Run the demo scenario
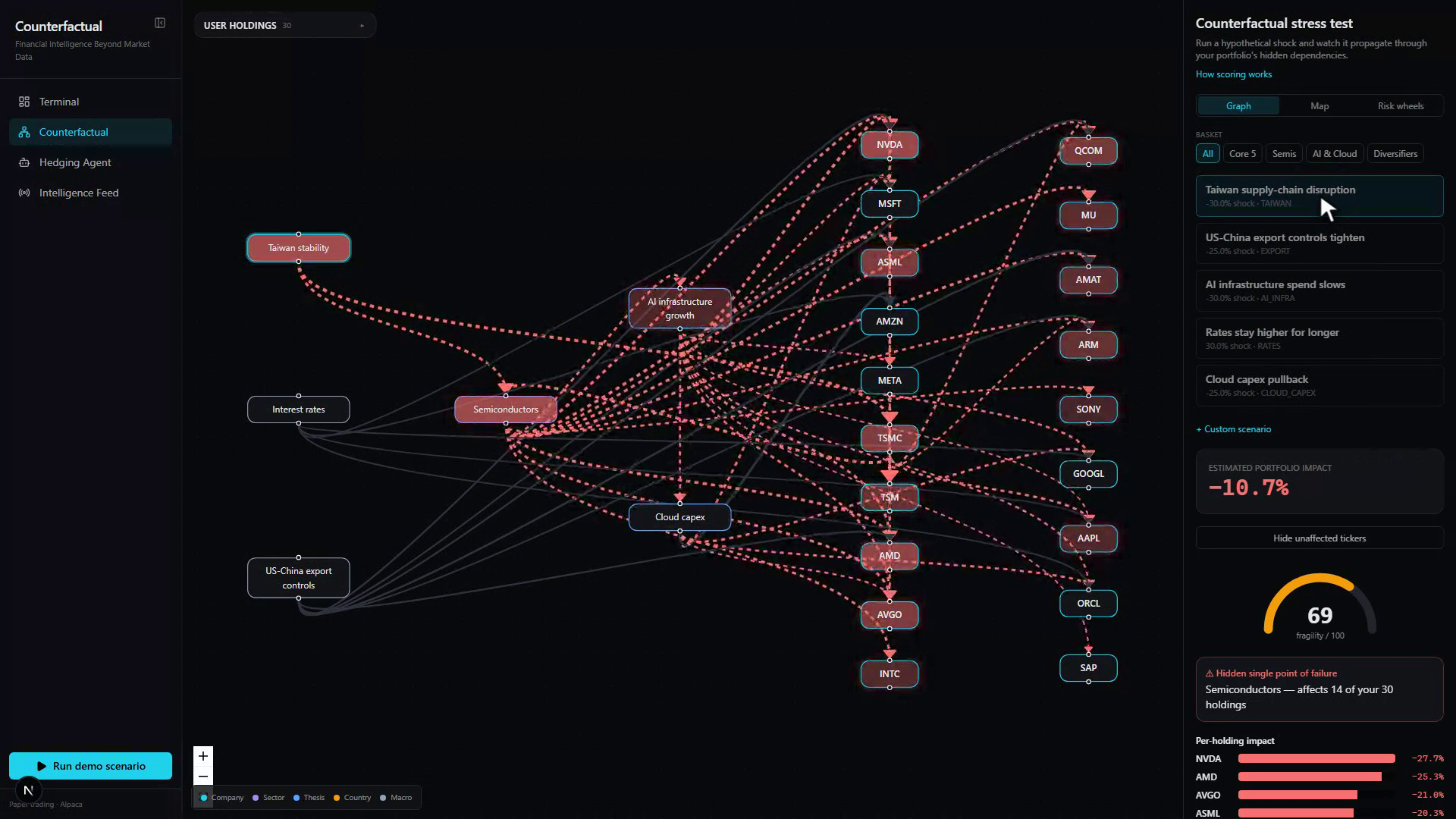1456x819 pixels. [x=90, y=766]
